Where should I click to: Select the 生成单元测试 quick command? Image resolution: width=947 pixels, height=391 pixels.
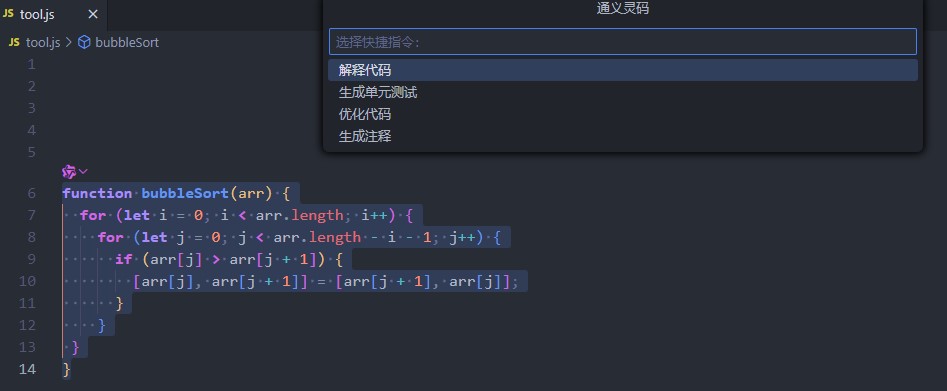click(623, 92)
